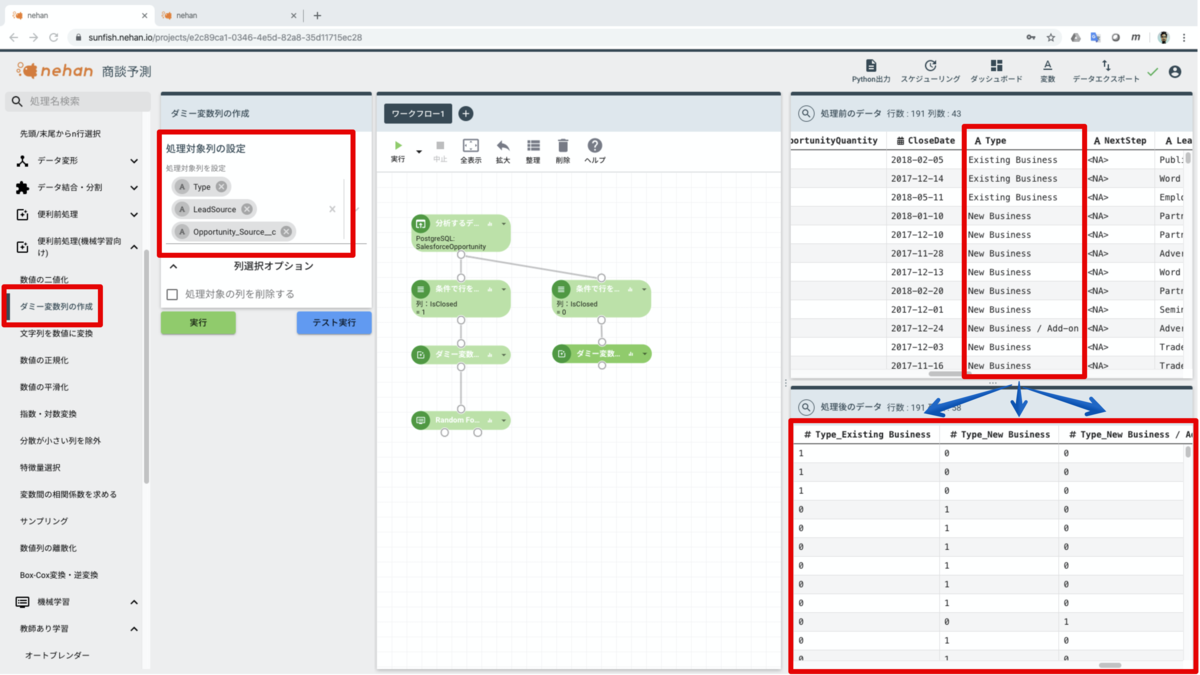Viewport: 1200px width, 675px height.
Task: Click vertical scrollbar of 処理前のデータ table
Action: tap(1188, 158)
